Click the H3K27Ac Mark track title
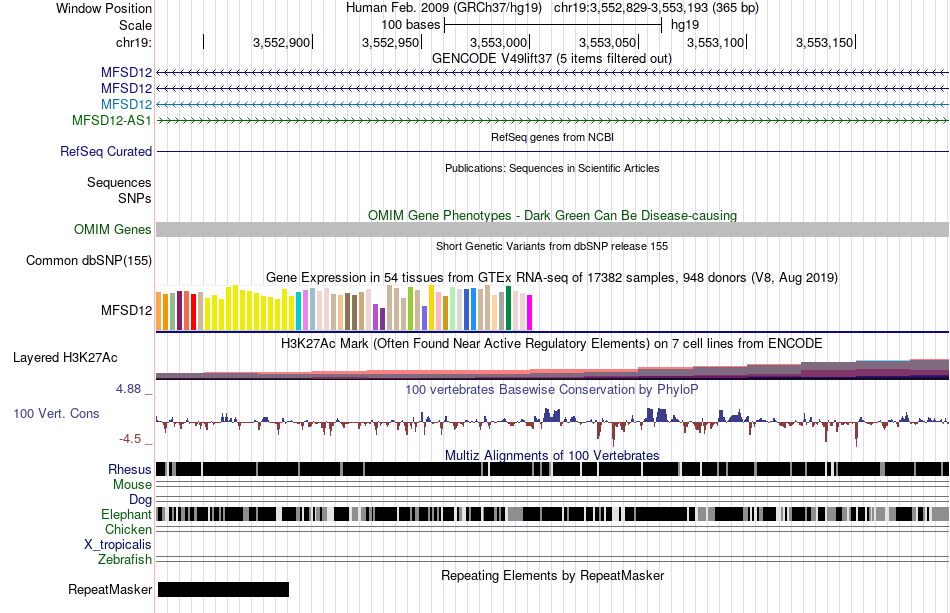 [x=552, y=343]
